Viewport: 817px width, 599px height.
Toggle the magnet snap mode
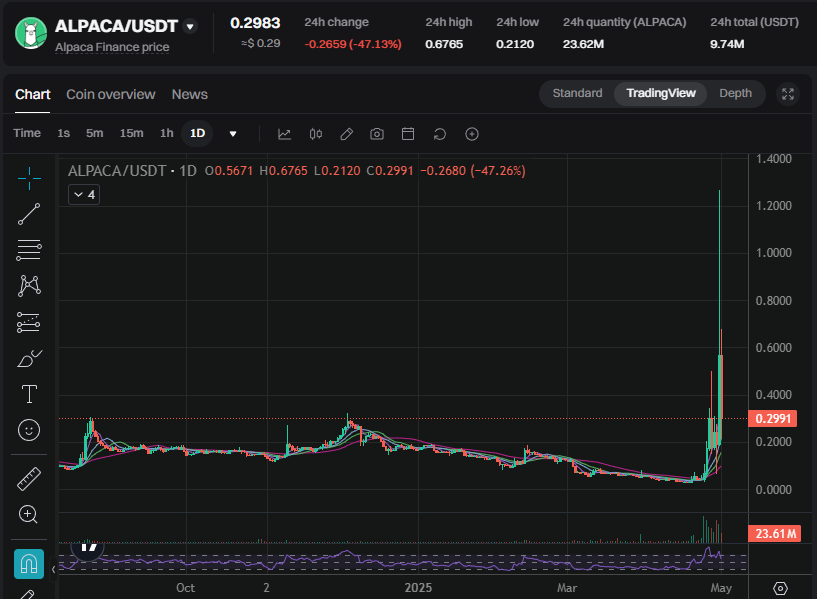tap(29, 564)
